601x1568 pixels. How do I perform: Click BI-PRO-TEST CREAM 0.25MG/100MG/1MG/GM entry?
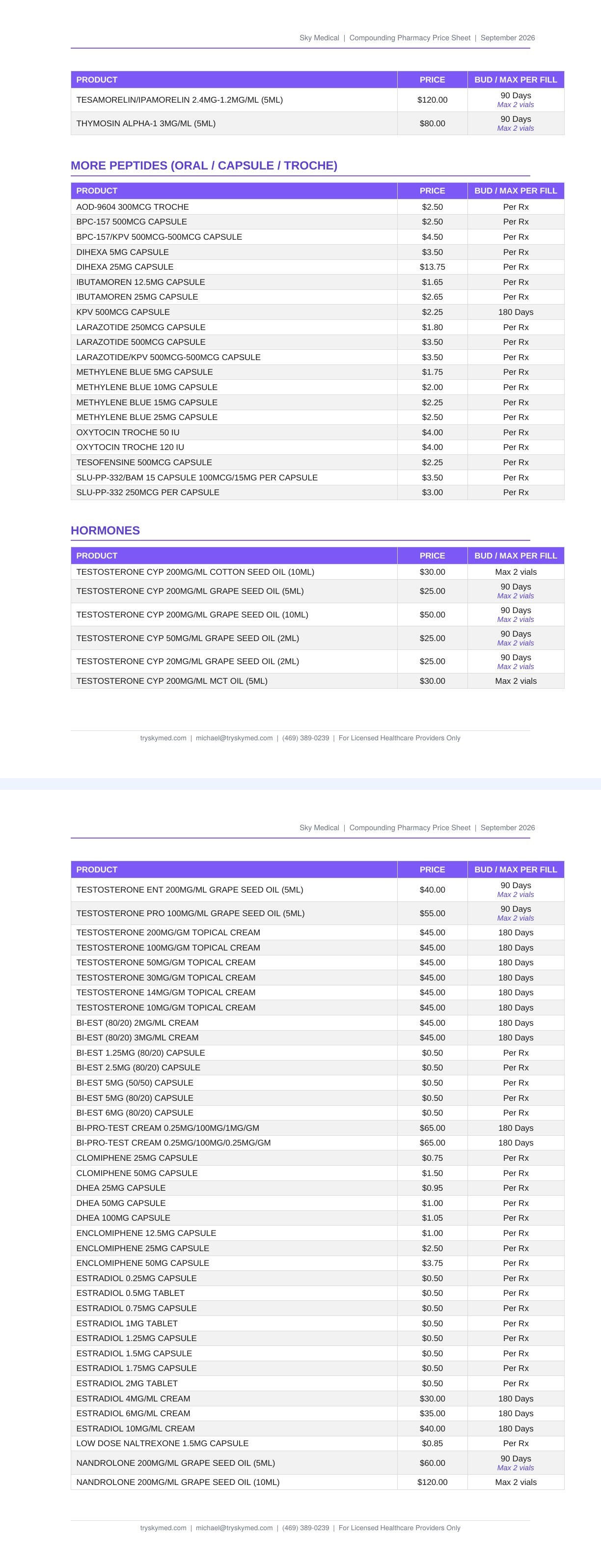pyautogui.click(x=168, y=1128)
